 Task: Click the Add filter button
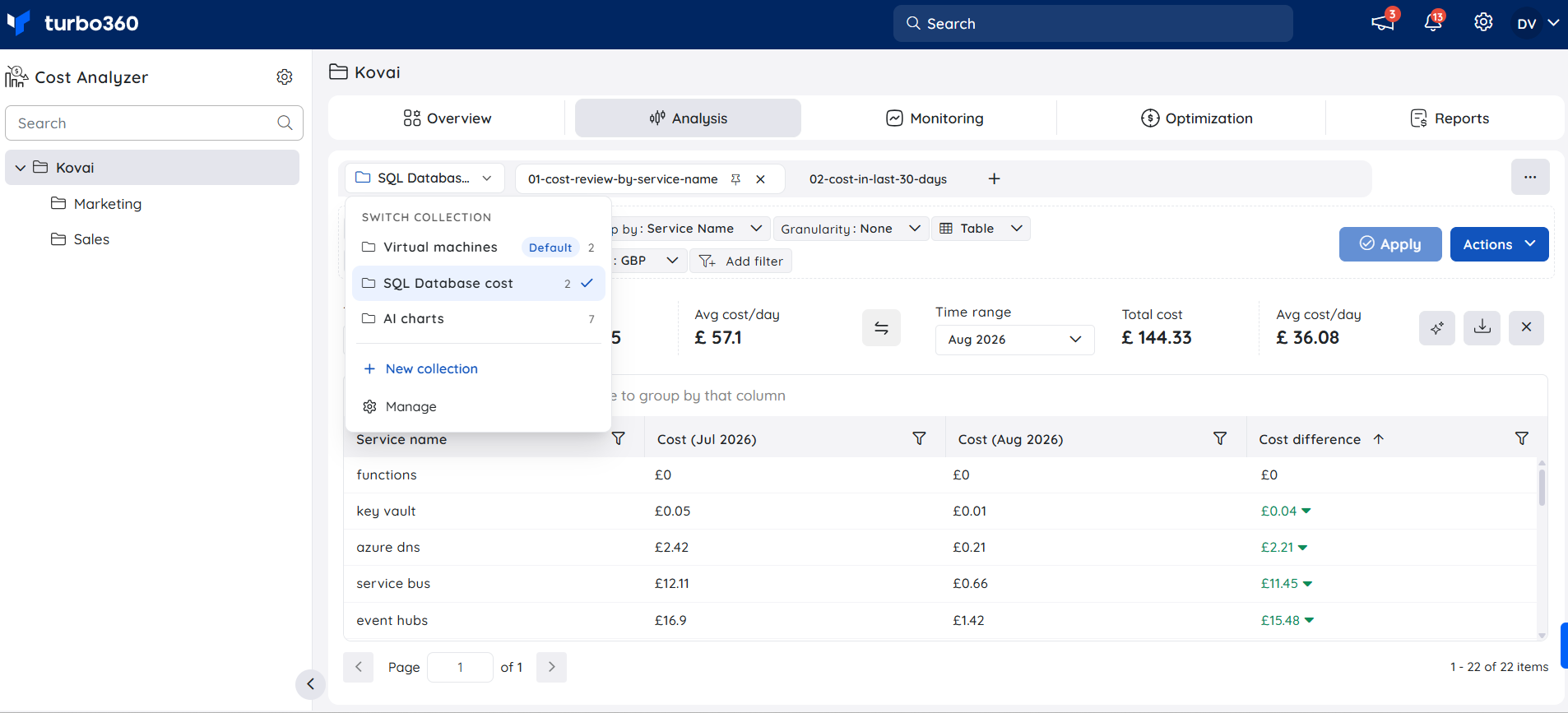click(740, 262)
